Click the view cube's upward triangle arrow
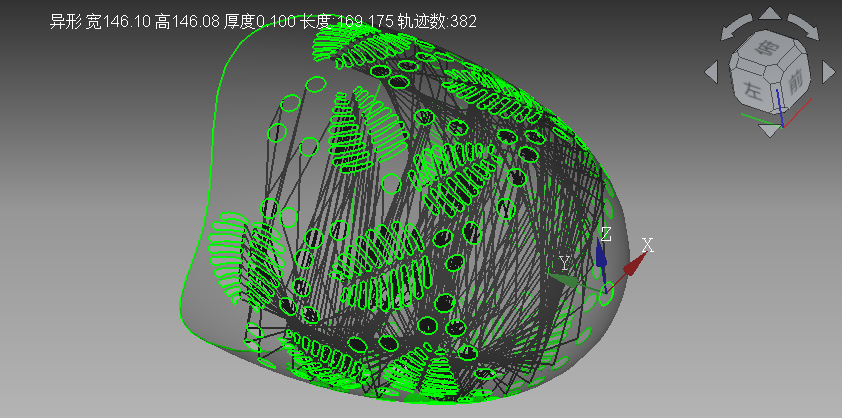This screenshot has height=418, width=842. point(769,14)
